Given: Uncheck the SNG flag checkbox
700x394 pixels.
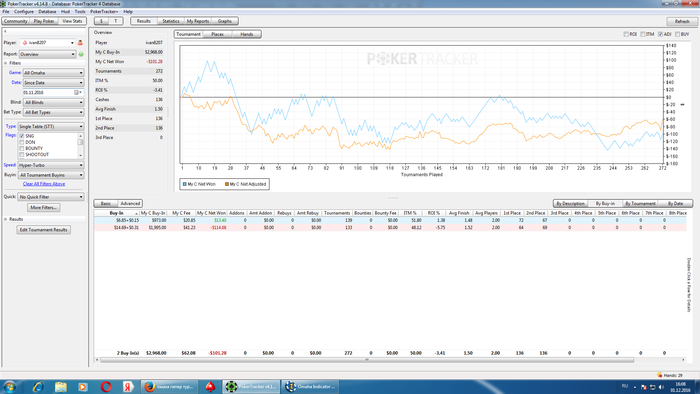Looking at the screenshot, I should [21, 136].
